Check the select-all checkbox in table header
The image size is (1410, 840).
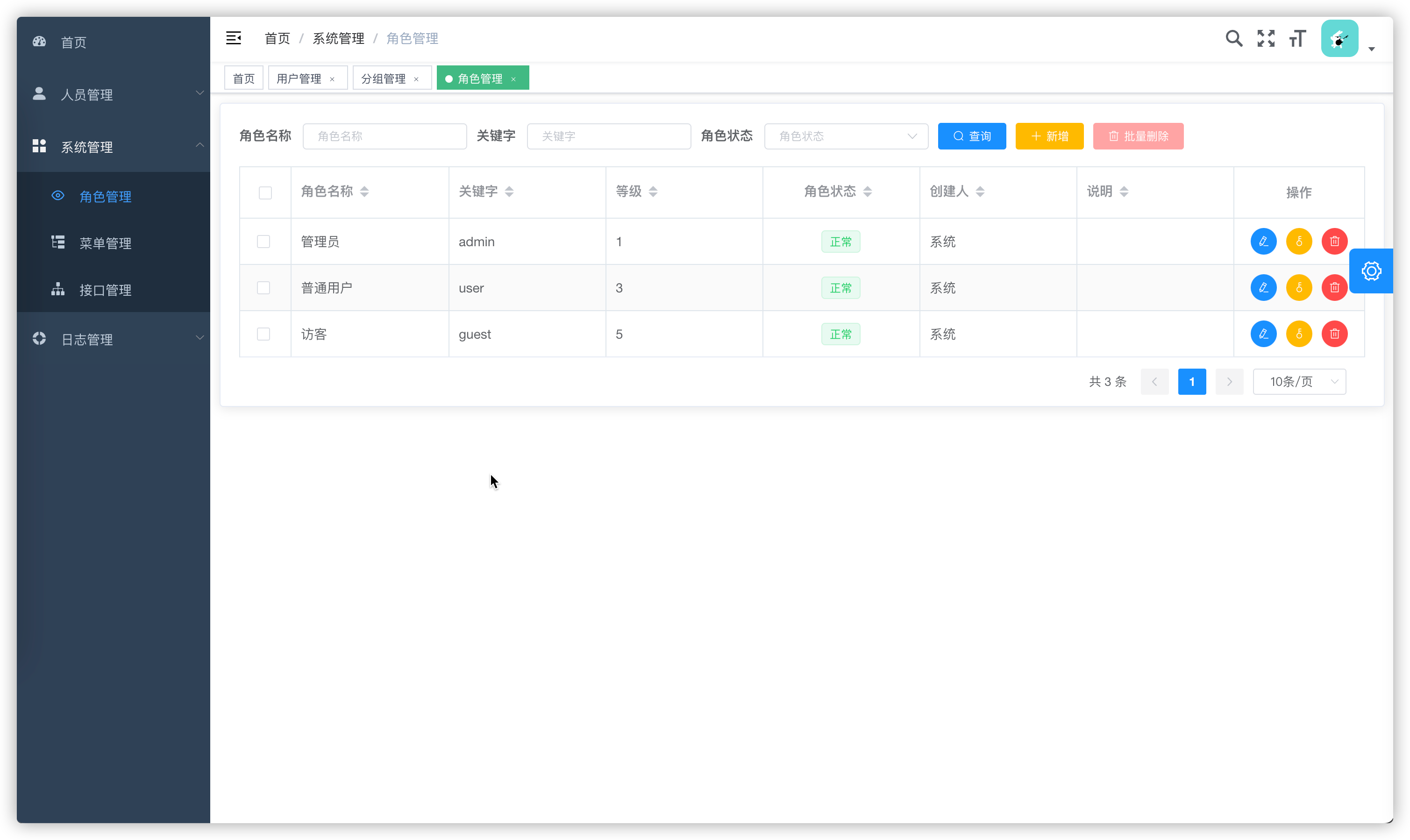click(265, 193)
